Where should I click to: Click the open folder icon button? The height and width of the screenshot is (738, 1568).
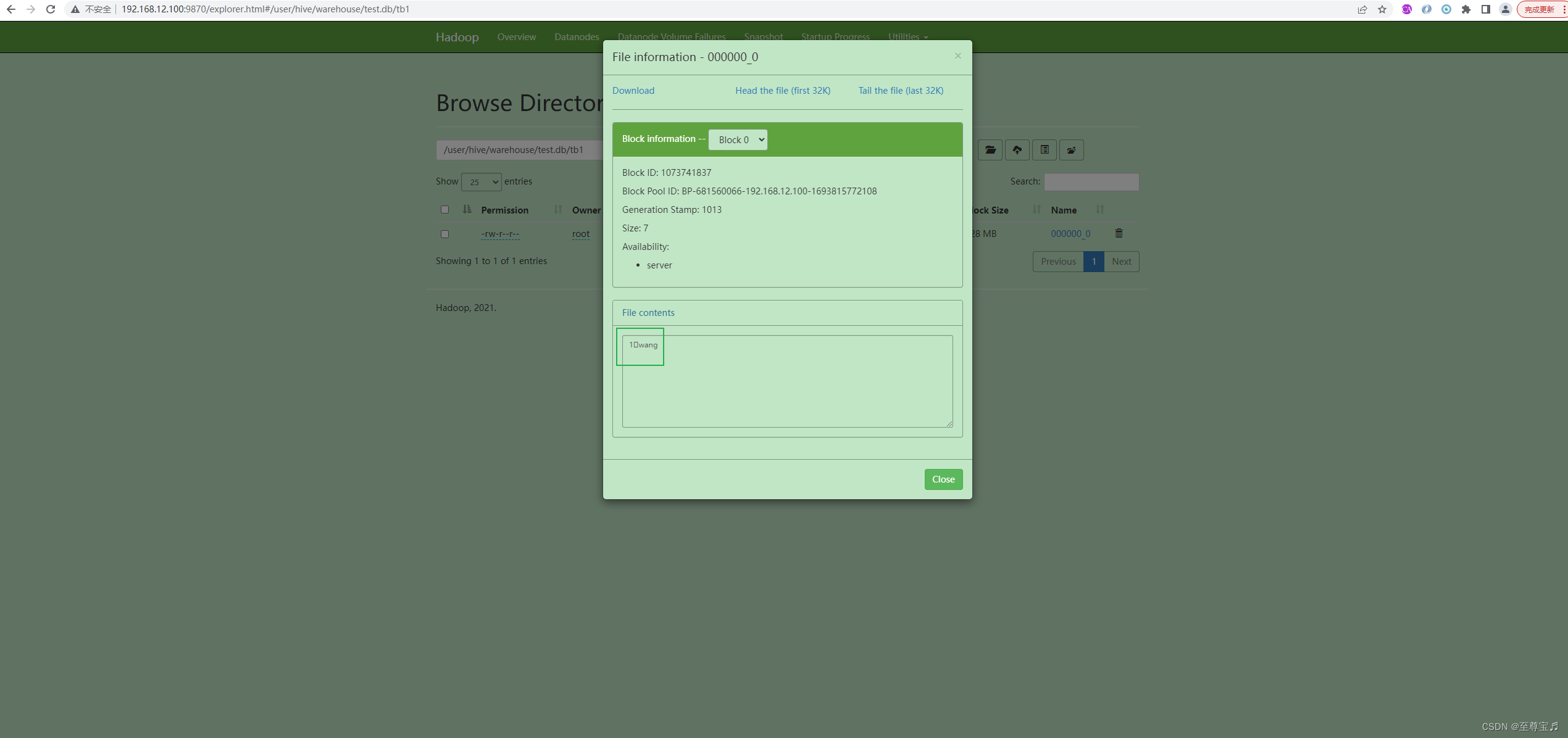[x=990, y=150]
